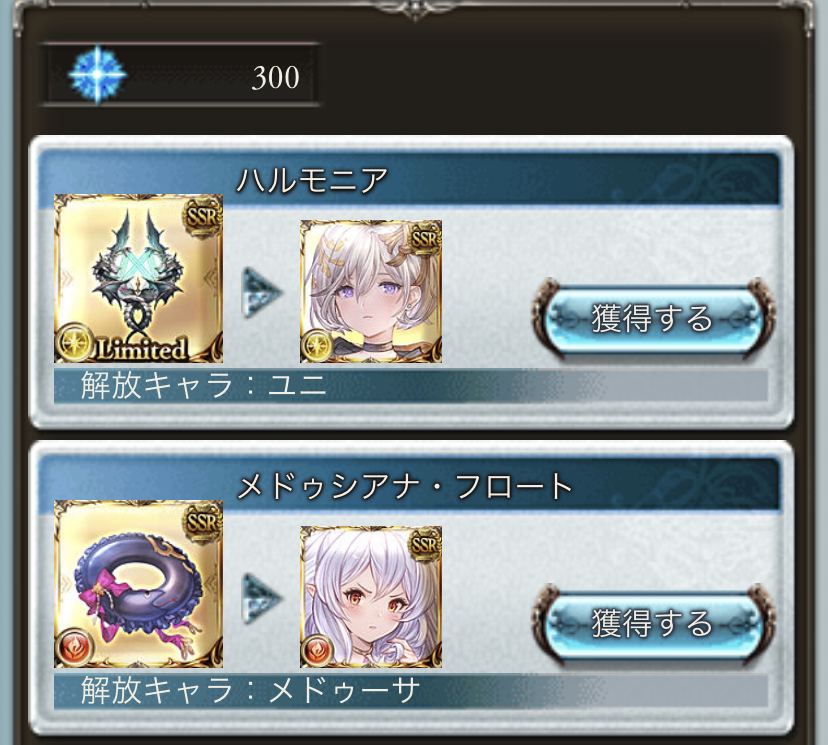The image size is (828, 745).
Task: Click arrow between float and Medusa
Action: point(262,598)
